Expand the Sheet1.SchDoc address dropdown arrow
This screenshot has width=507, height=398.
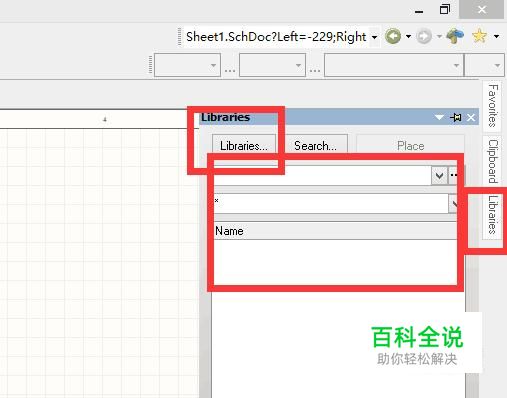(375, 37)
